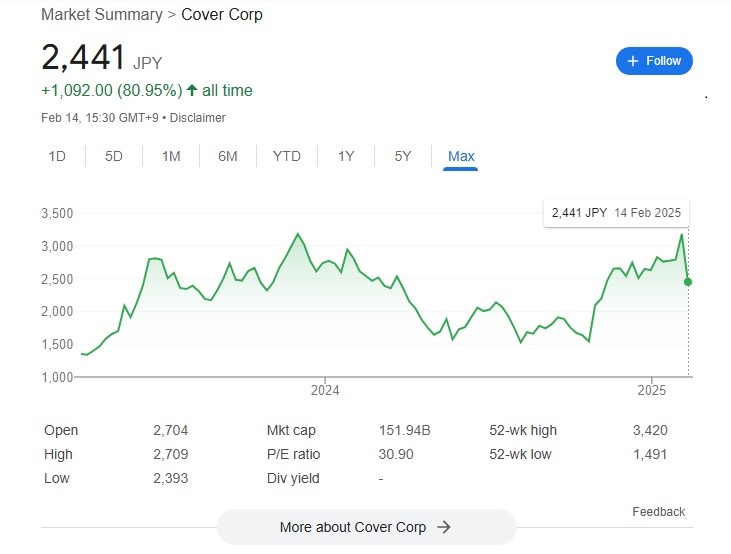Click the 2,441 JPY price tooltip
The image size is (731, 554).
coord(616,213)
